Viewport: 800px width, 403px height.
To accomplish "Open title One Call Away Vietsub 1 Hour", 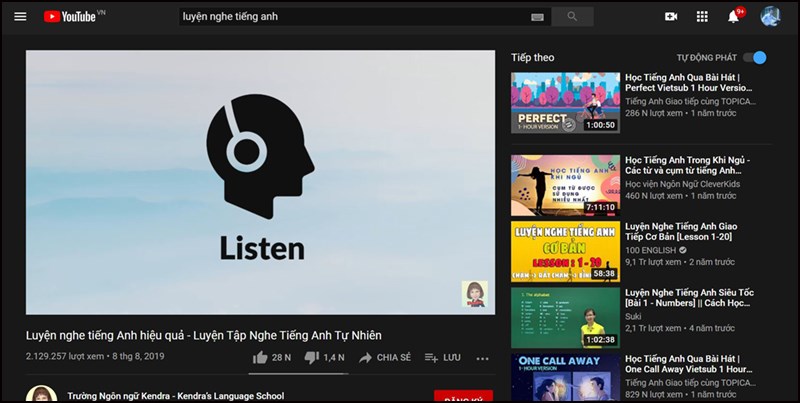I will click(689, 364).
